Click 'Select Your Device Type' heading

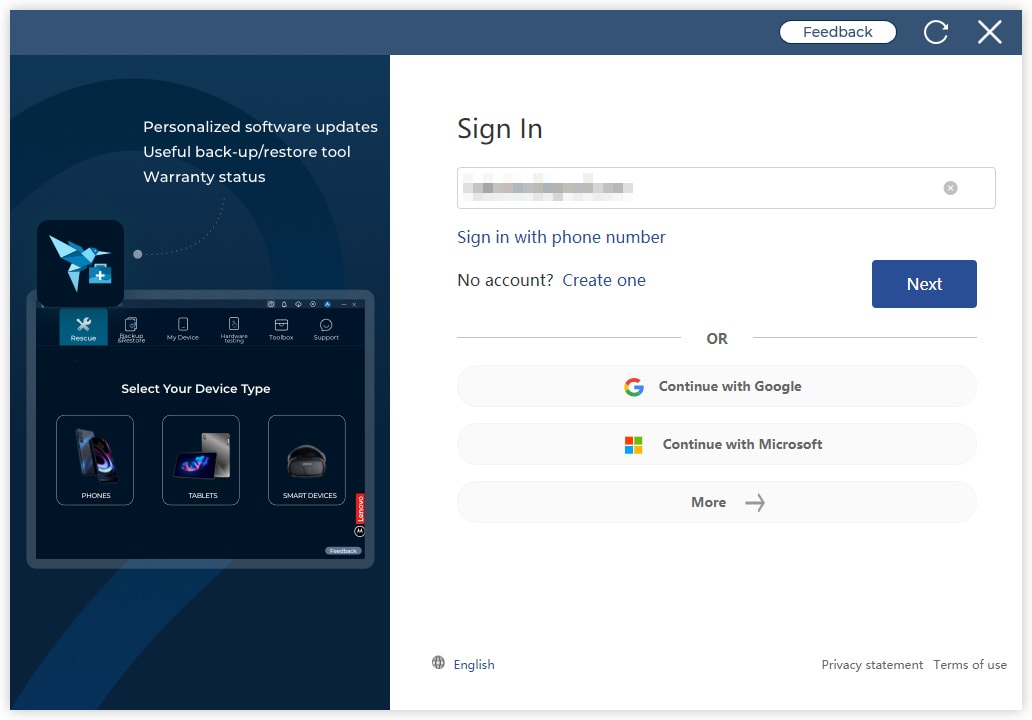(195, 388)
